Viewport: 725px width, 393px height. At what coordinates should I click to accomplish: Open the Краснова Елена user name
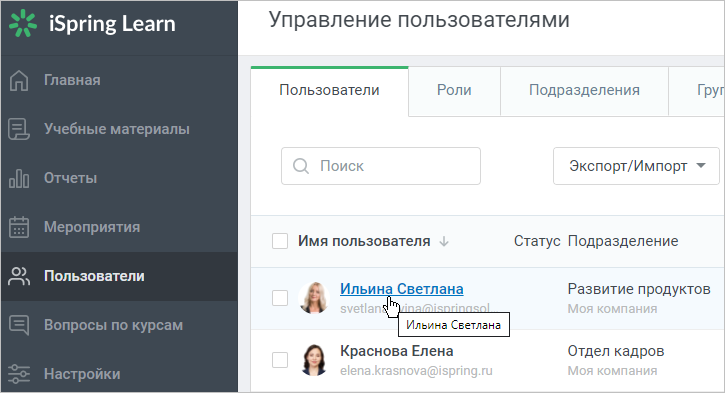(396, 351)
